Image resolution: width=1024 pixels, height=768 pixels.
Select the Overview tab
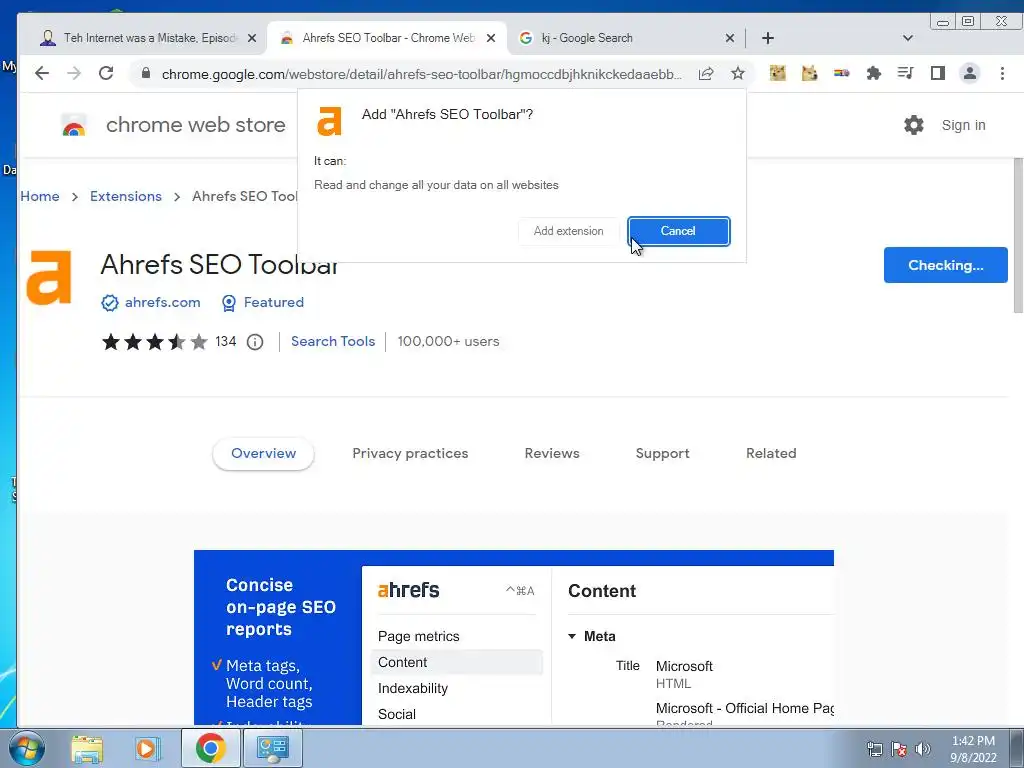click(263, 453)
